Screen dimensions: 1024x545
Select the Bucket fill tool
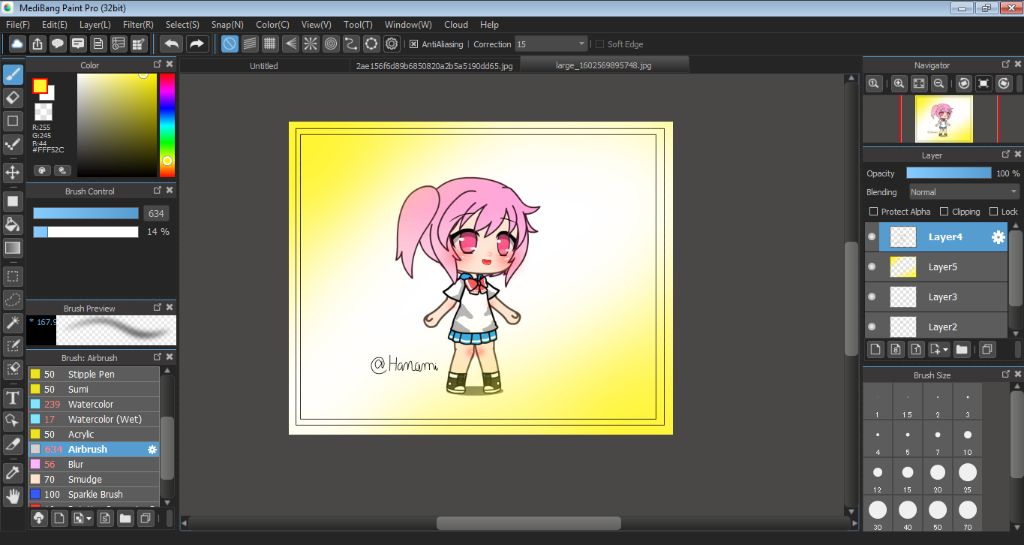click(x=12, y=225)
